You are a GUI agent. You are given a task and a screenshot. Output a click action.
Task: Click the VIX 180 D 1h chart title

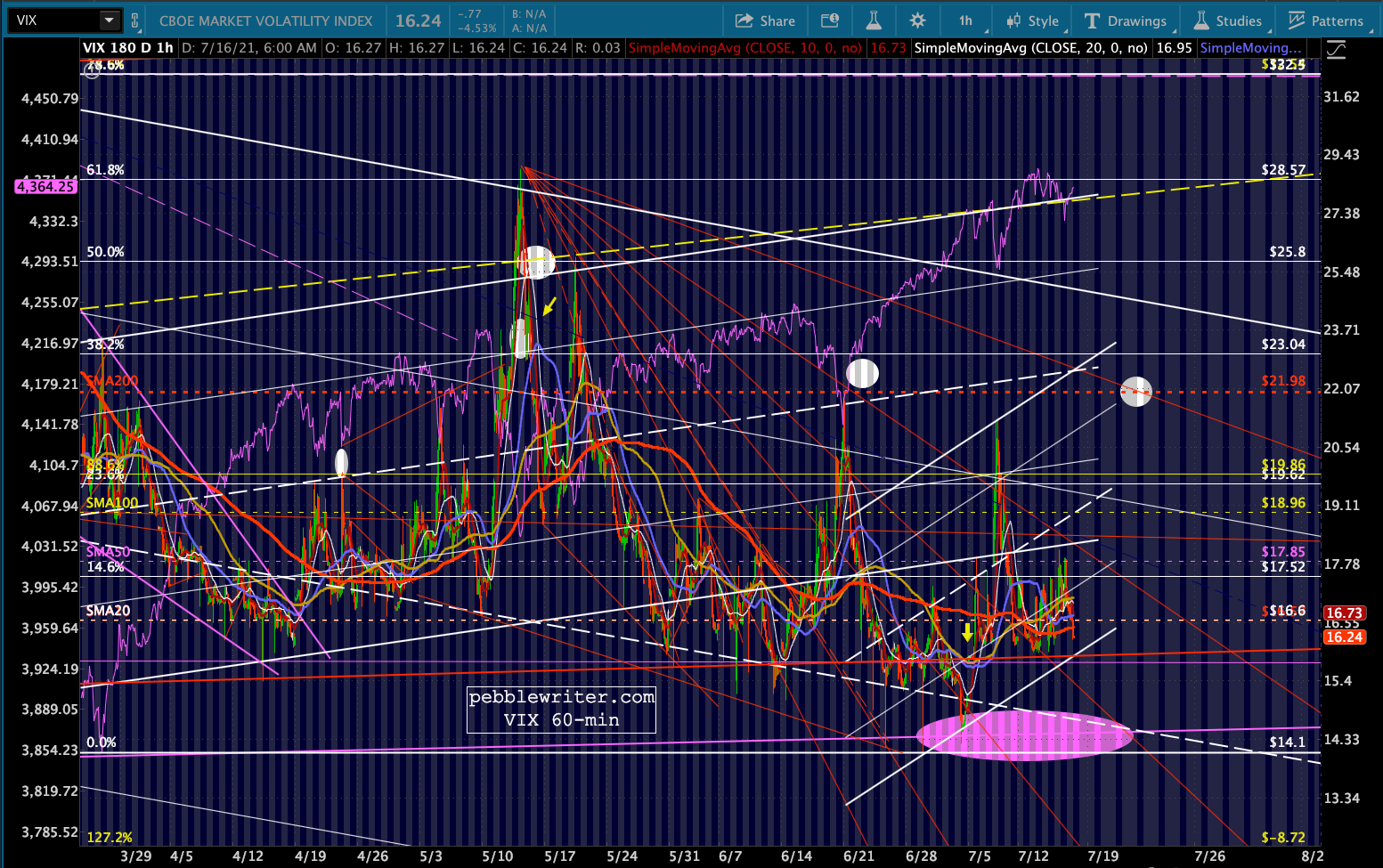[128, 48]
